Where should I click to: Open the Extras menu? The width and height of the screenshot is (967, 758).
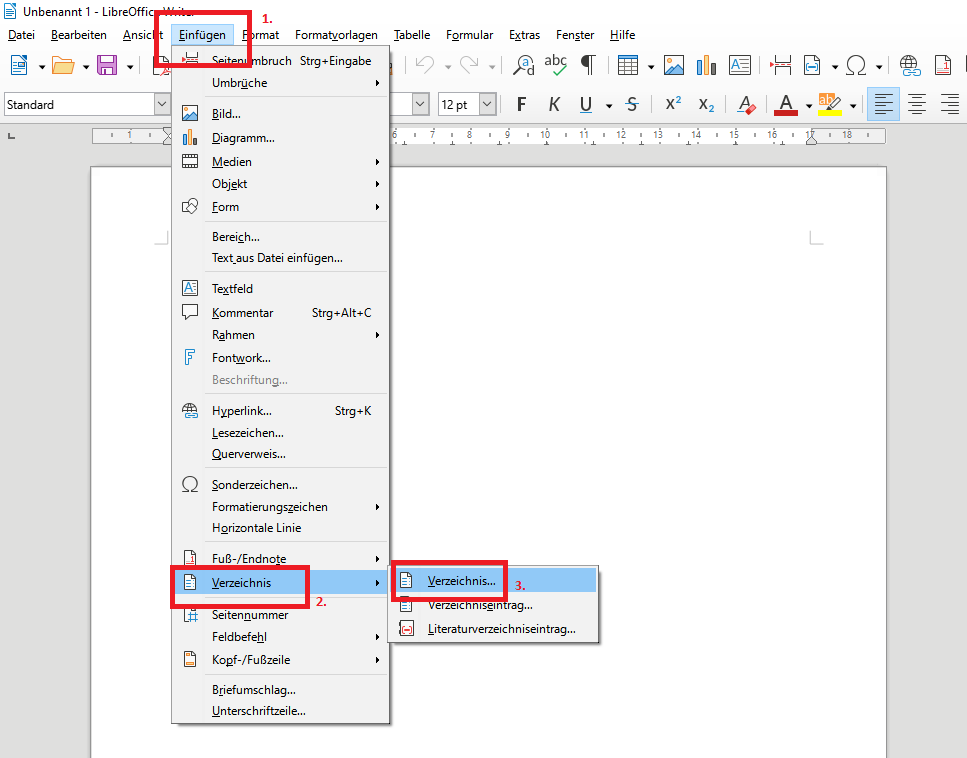click(x=524, y=35)
